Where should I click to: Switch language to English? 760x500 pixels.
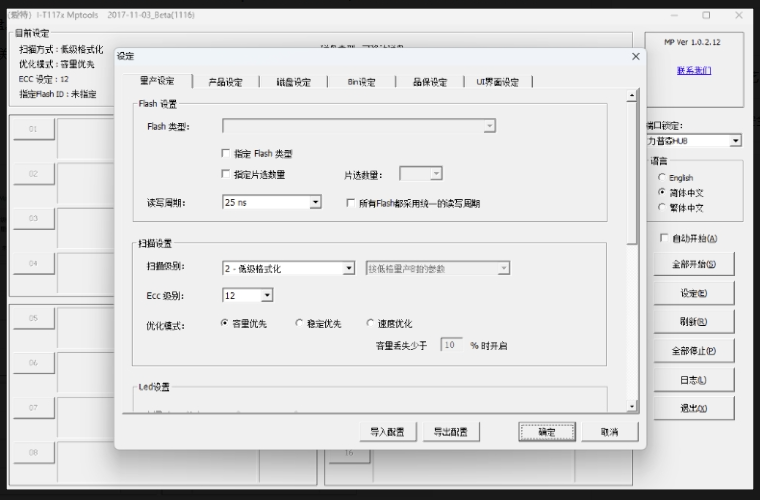pos(662,178)
